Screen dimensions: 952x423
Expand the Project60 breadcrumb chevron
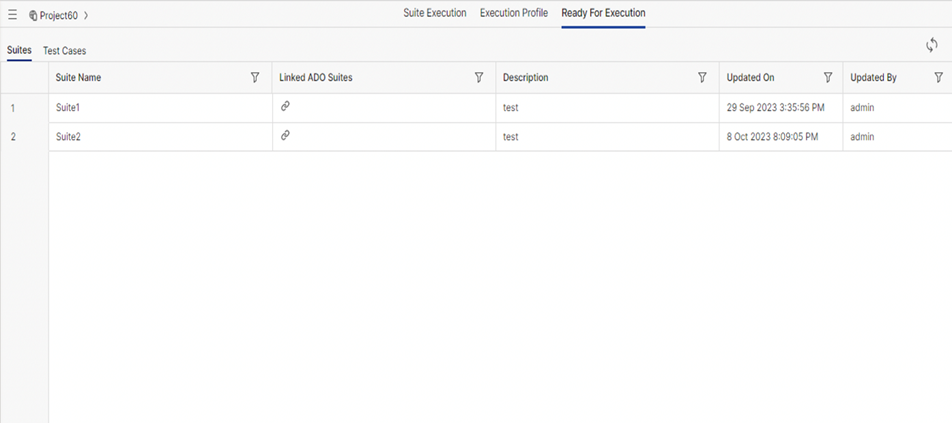click(x=86, y=16)
